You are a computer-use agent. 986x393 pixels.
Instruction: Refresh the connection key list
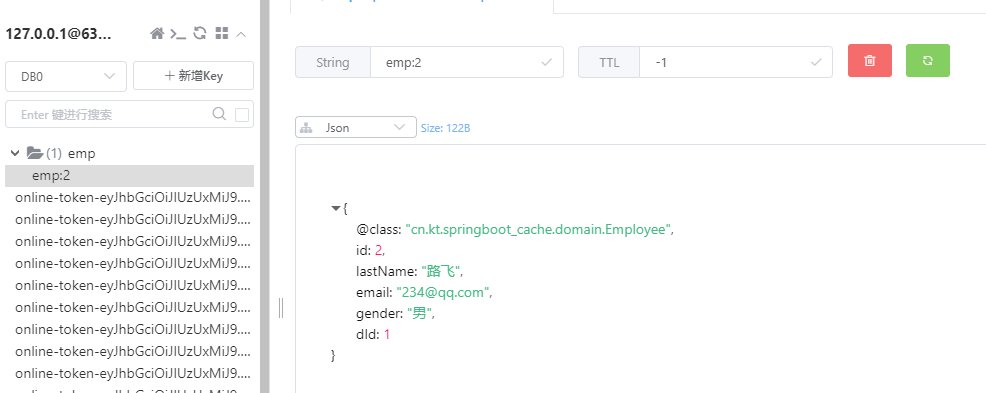[x=200, y=33]
